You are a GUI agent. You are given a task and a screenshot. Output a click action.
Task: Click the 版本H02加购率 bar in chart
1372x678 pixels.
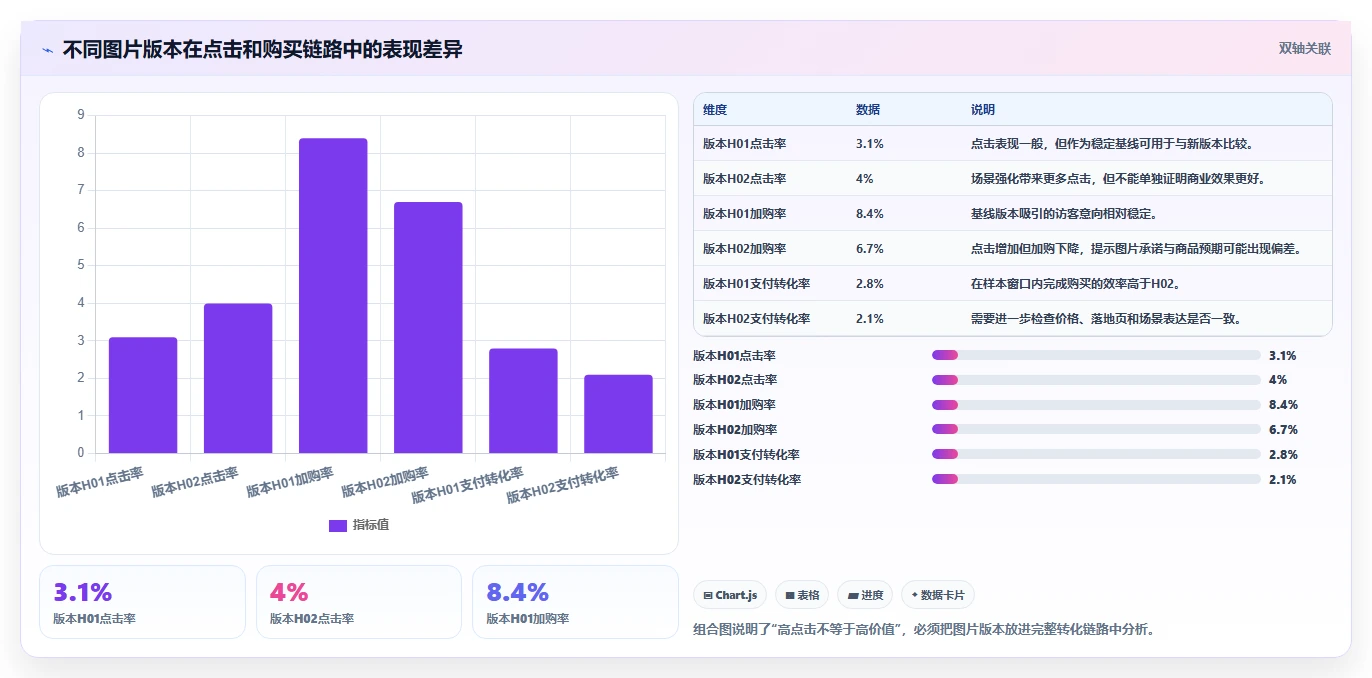coord(428,328)
